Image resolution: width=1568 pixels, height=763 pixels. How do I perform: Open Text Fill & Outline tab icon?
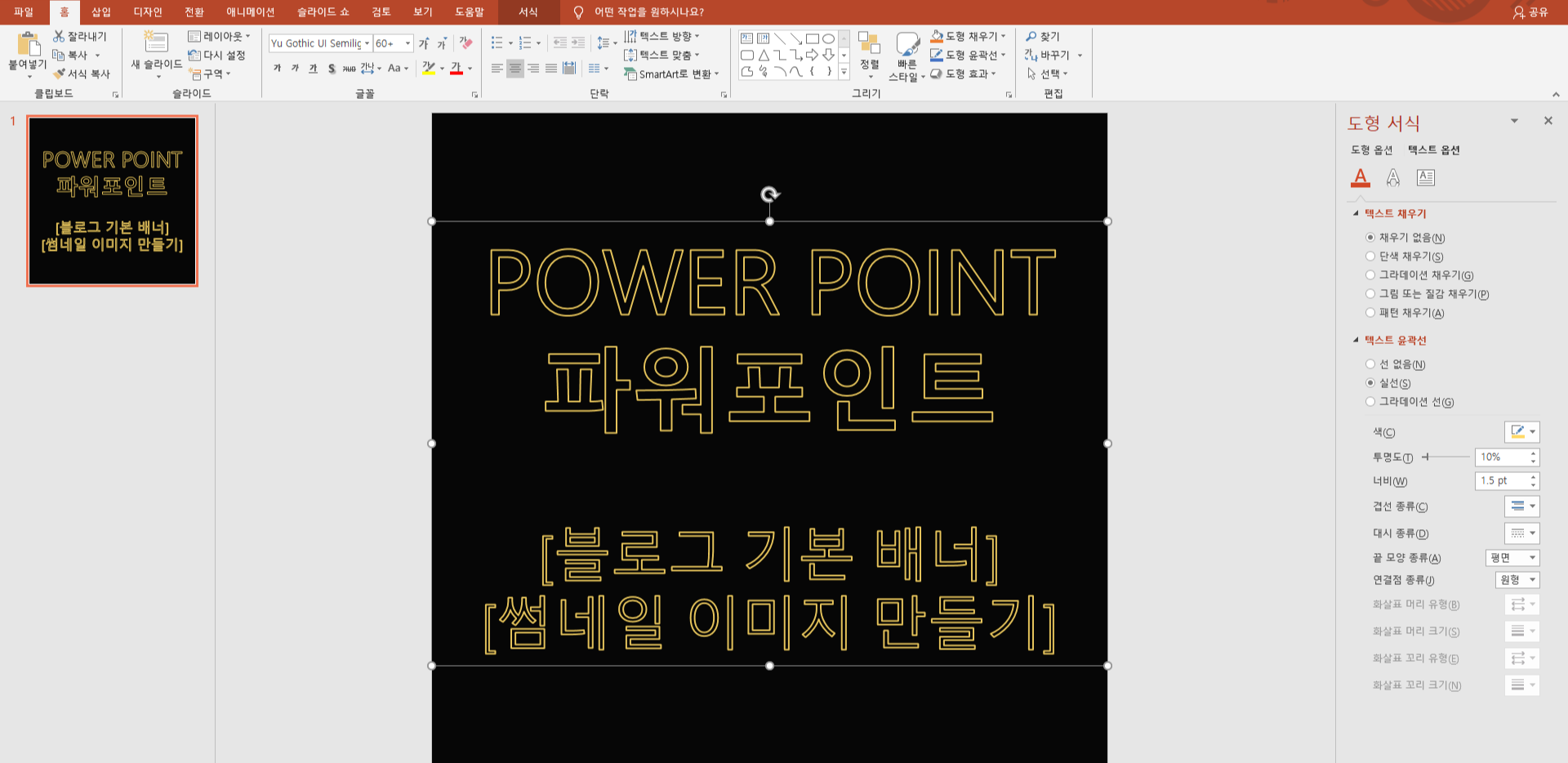tap(1361, 177)
